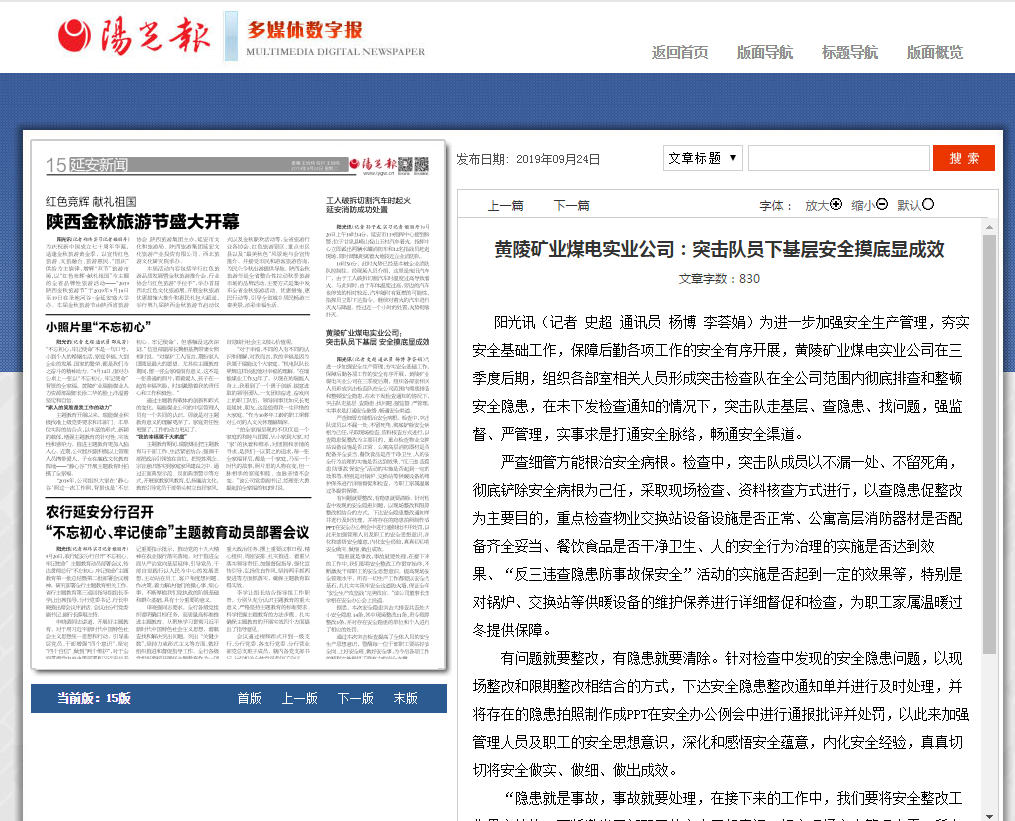Click the orange 搜索 button
This screenshot has width=1015, height=821.
click(963, 158)
